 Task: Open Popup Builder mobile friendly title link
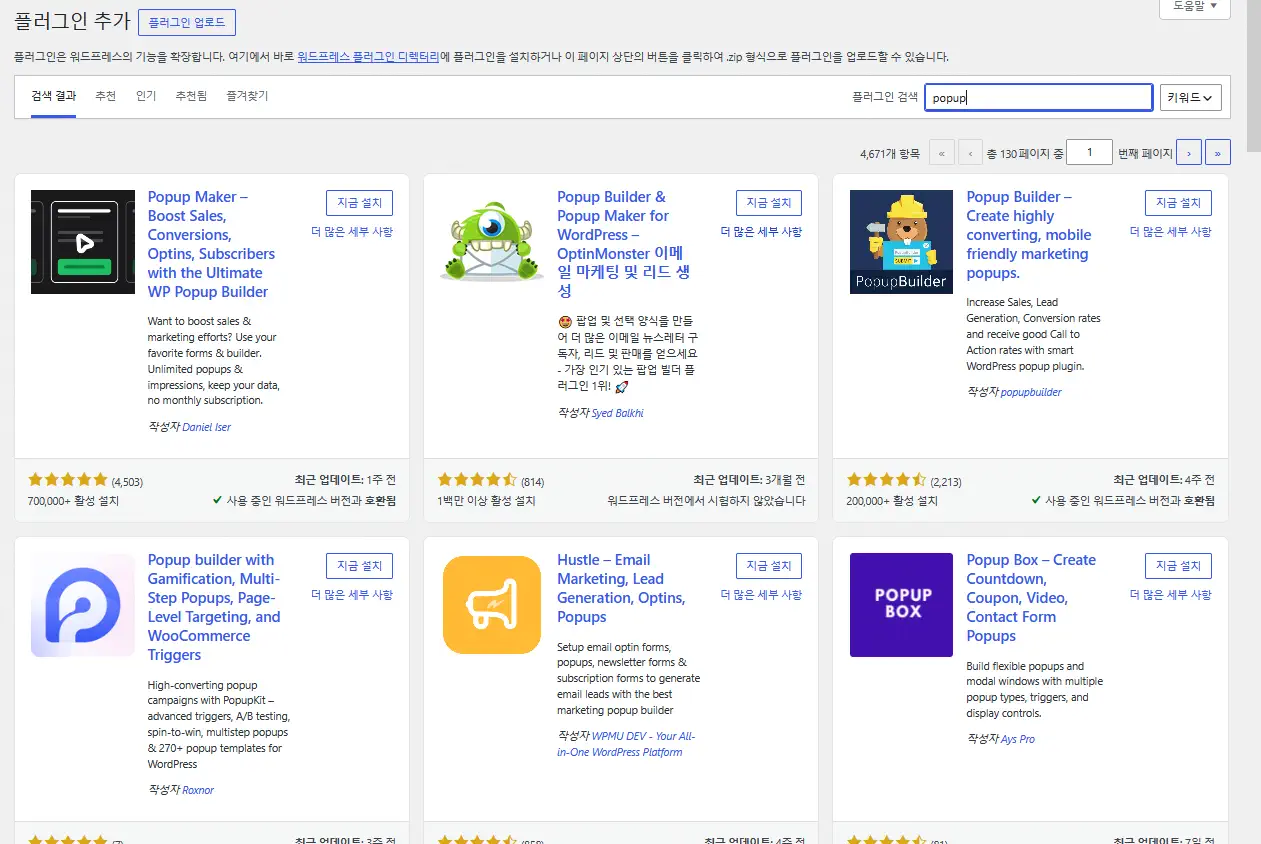(x=1028, y=235)
